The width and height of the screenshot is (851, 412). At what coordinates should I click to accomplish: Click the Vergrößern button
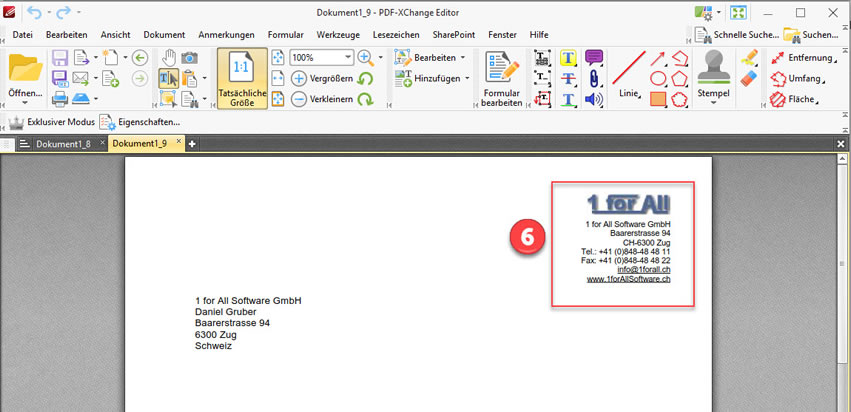322,79
